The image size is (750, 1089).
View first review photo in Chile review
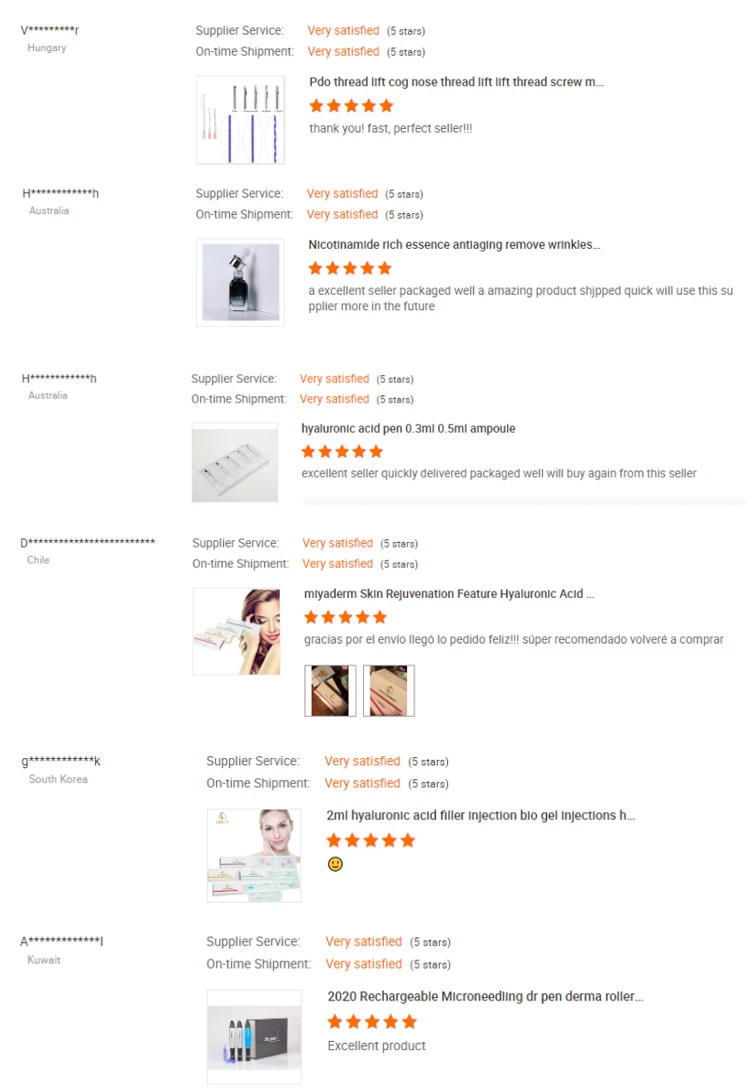(x=330, y=690)
